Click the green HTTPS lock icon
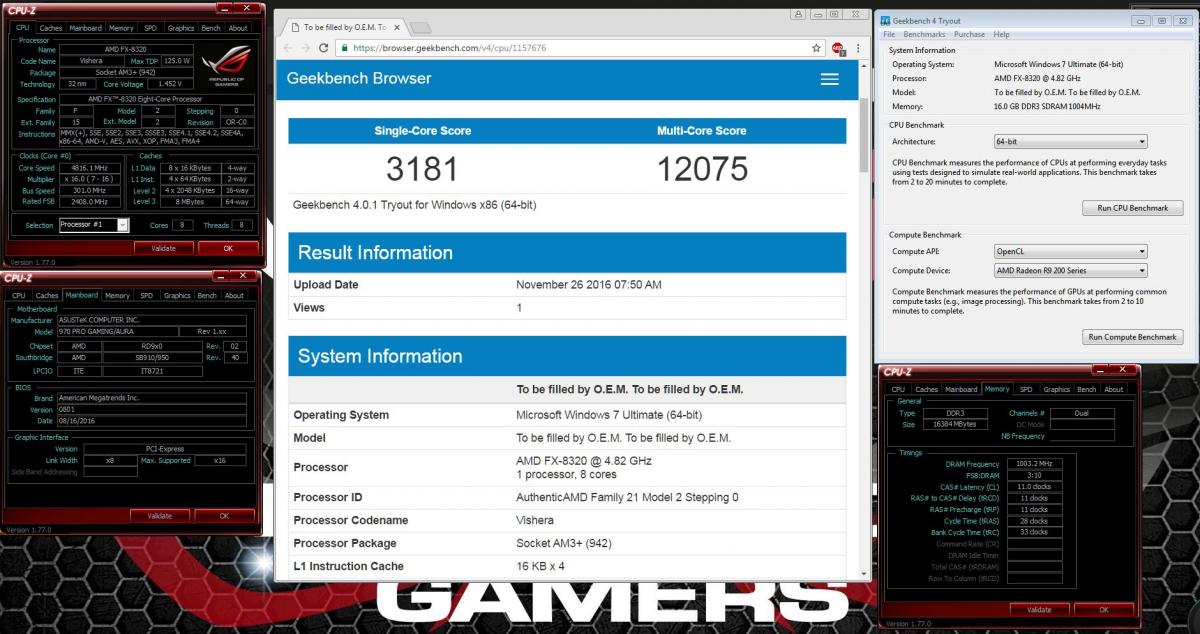 pos(343,48)
